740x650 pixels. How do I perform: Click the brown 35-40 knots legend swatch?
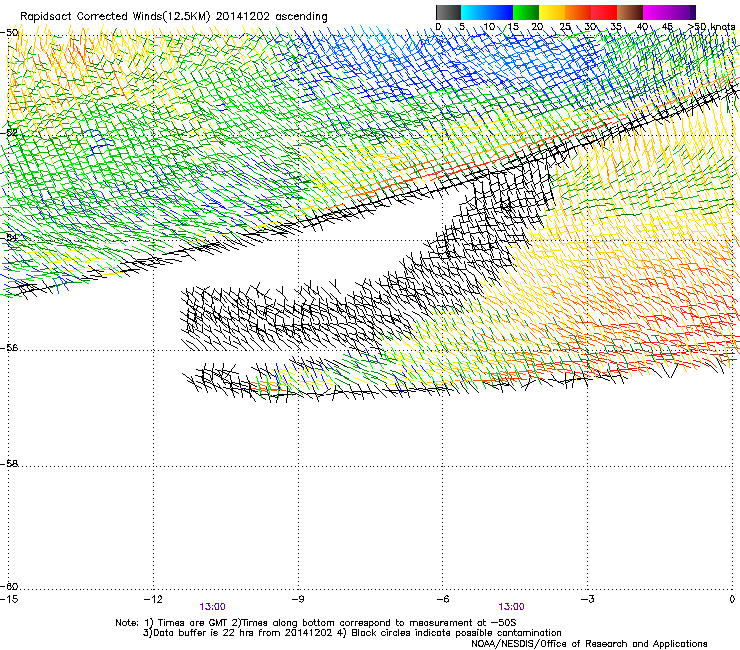pyautogui.click(x=630, y=12)
